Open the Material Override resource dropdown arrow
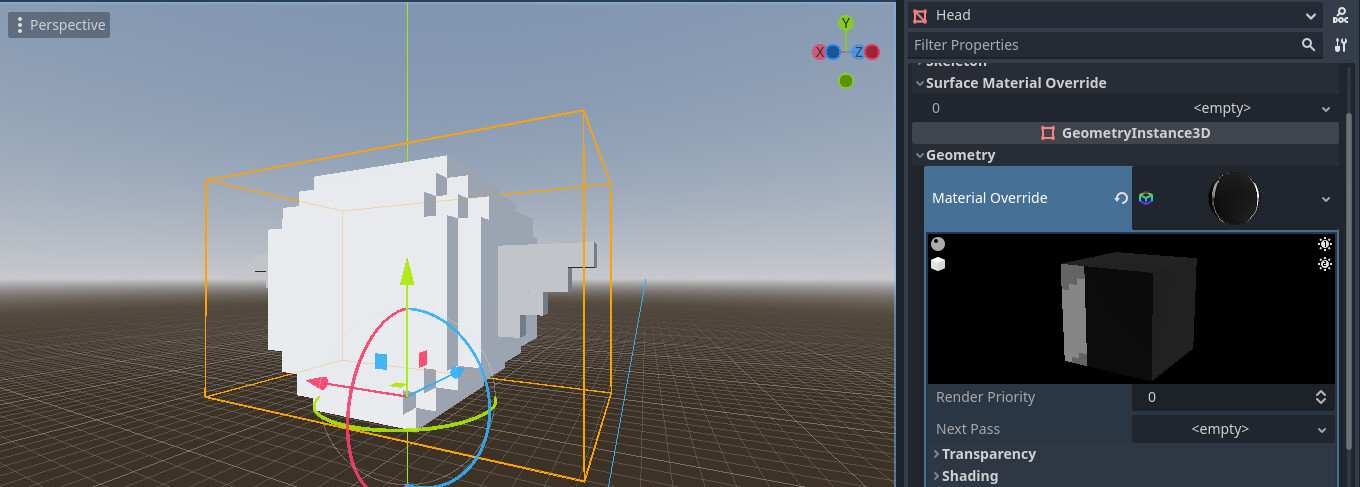This screenshot has height=487, width=1360. tap(1326, 199)
